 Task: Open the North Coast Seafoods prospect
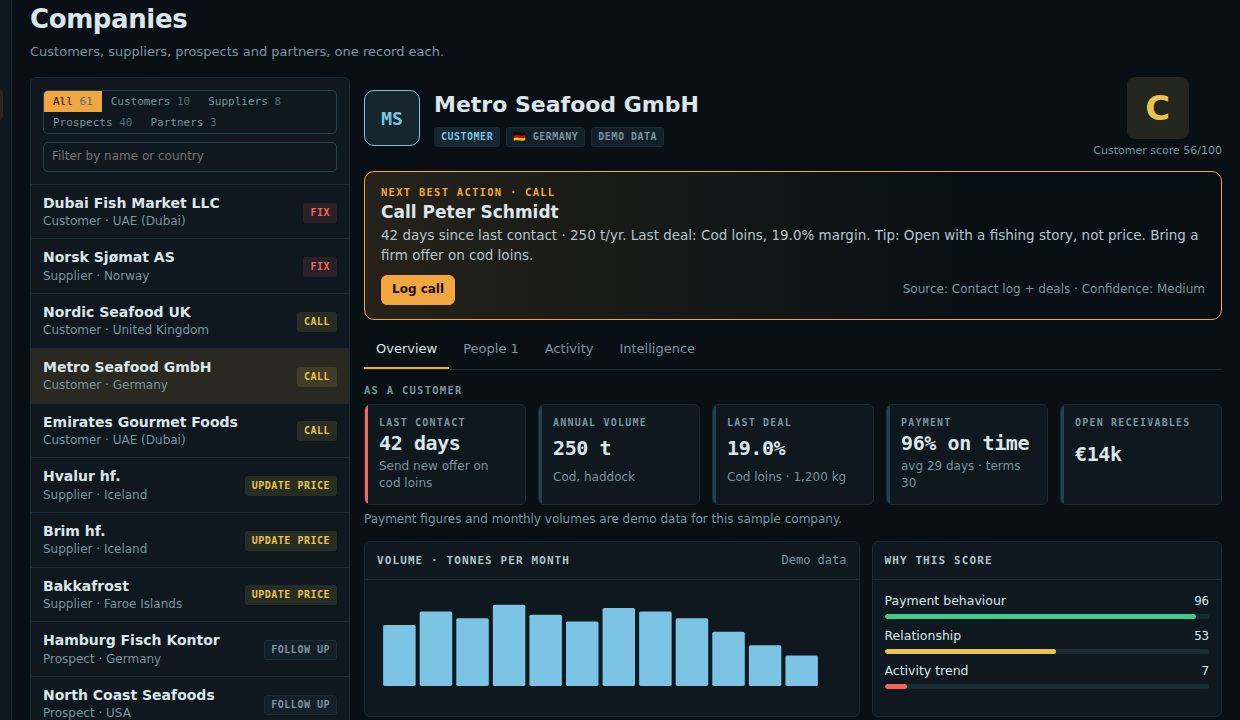coord(190,700)
